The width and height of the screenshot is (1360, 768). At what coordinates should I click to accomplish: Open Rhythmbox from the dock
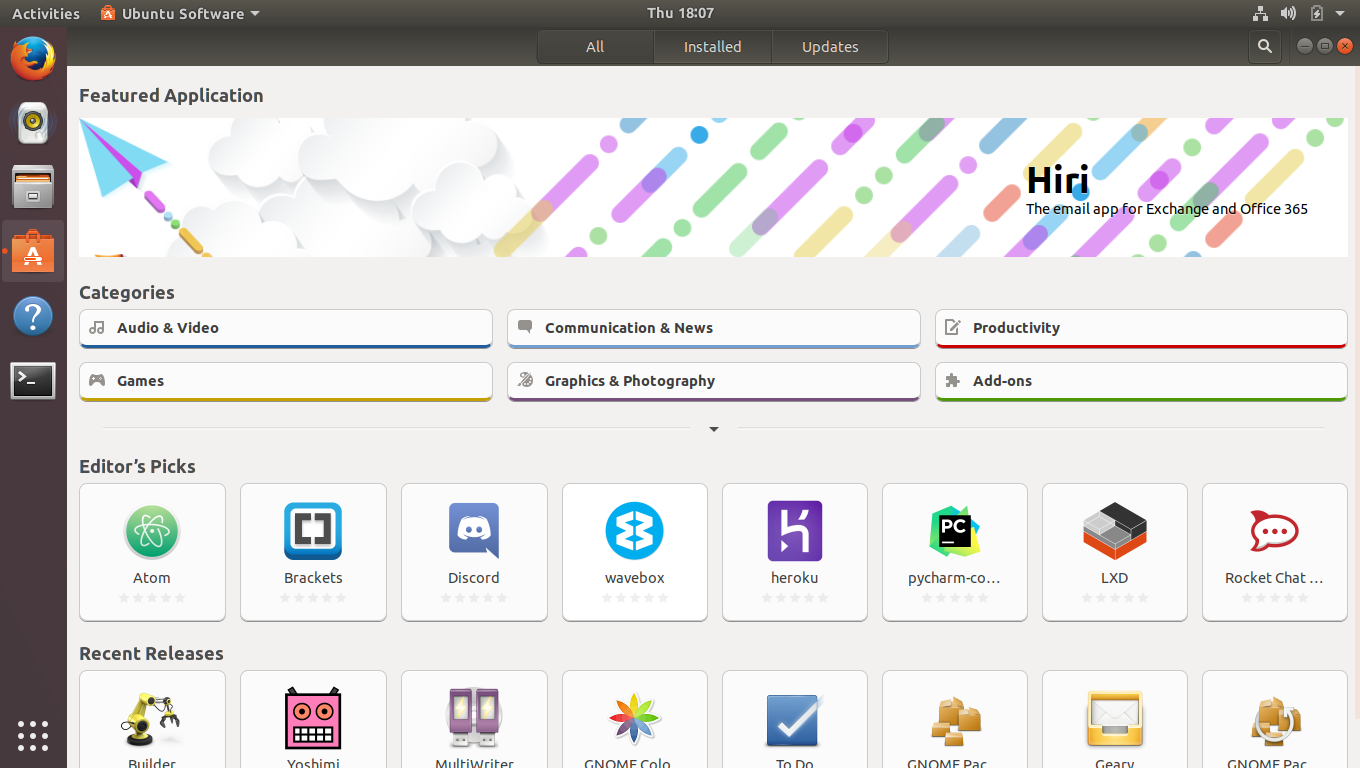(33, 122)
